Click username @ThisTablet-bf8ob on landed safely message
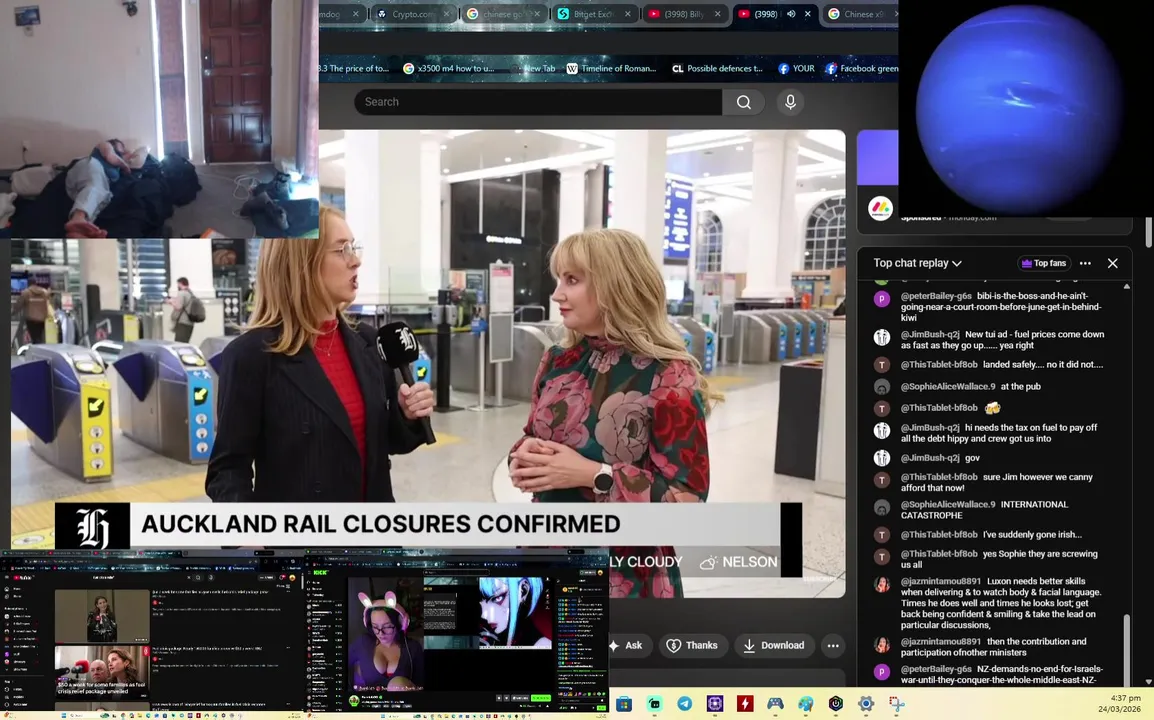The height and width of the screenshot is (720, 1154). point(939,364)
